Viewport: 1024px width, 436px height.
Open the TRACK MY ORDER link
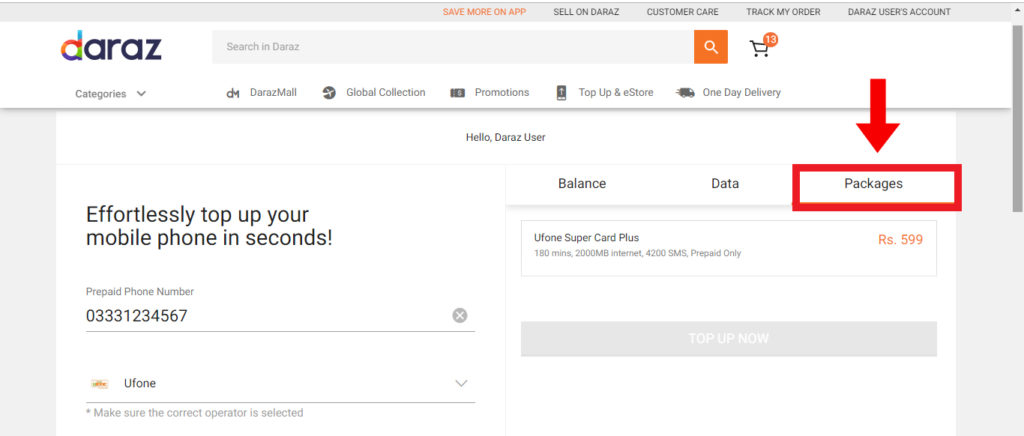783,12
